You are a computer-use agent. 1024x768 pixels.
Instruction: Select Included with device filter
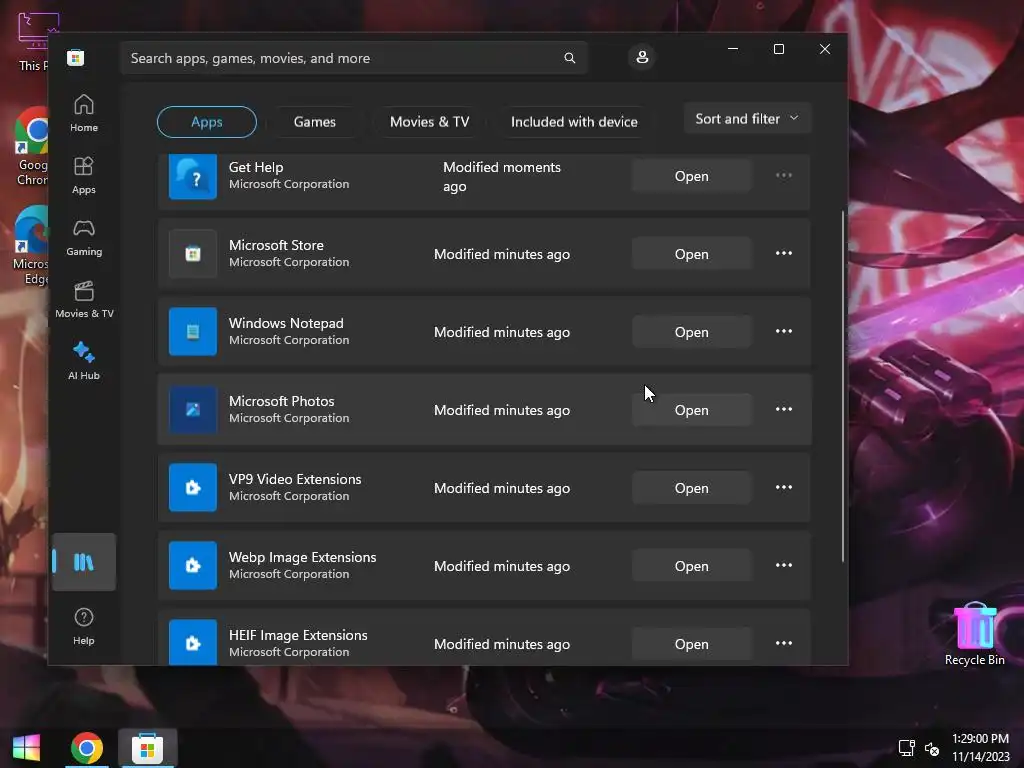[x=574, y=122]
